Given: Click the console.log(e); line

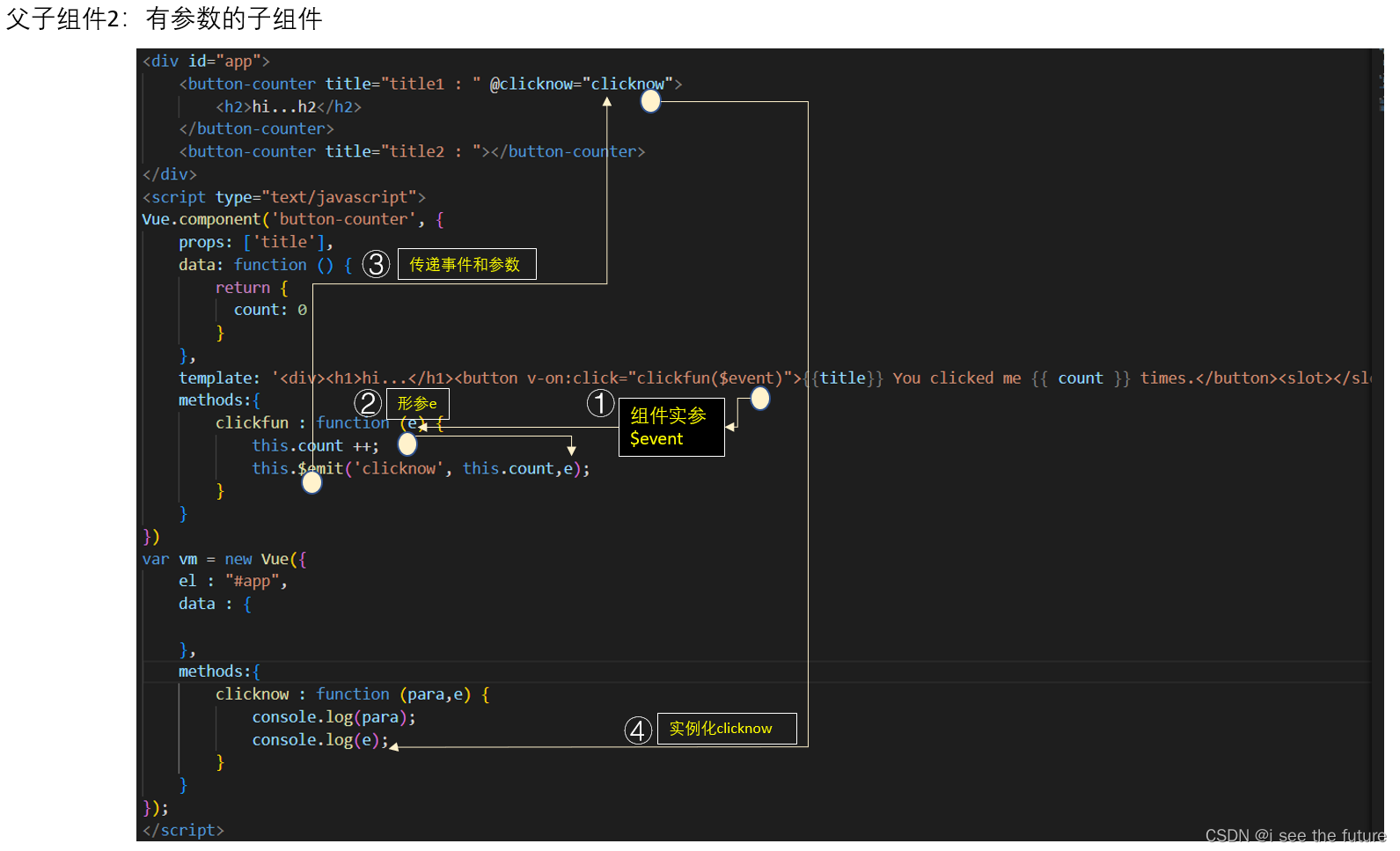Looking at the screenshot, I should 320,740.
